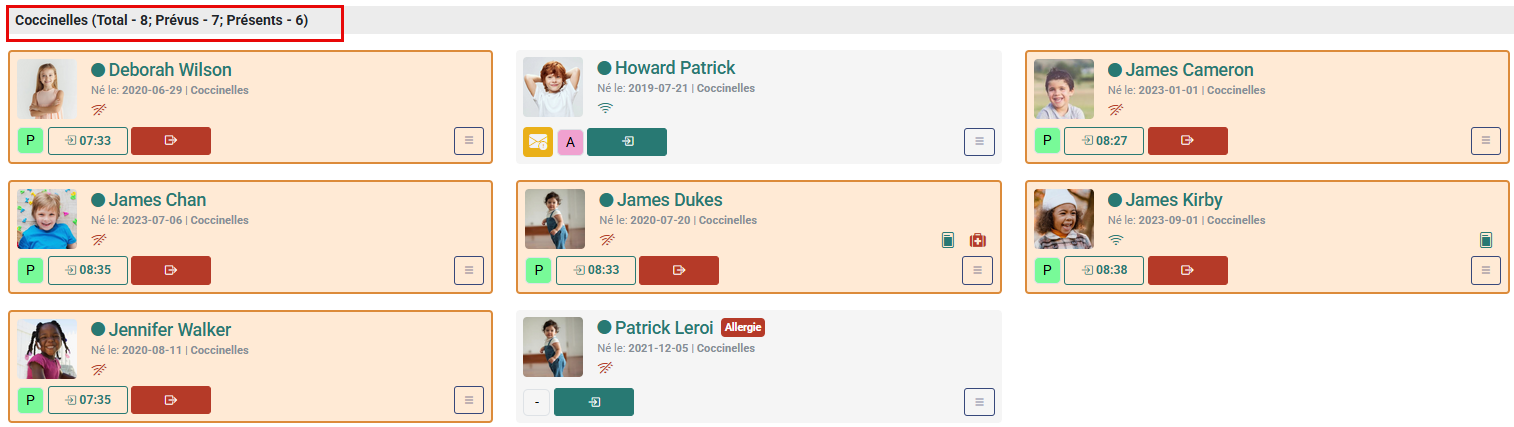Click the wifi icon on James Kirby's card
Screen dimensions: 1514x427
[x=1116, y=240]
